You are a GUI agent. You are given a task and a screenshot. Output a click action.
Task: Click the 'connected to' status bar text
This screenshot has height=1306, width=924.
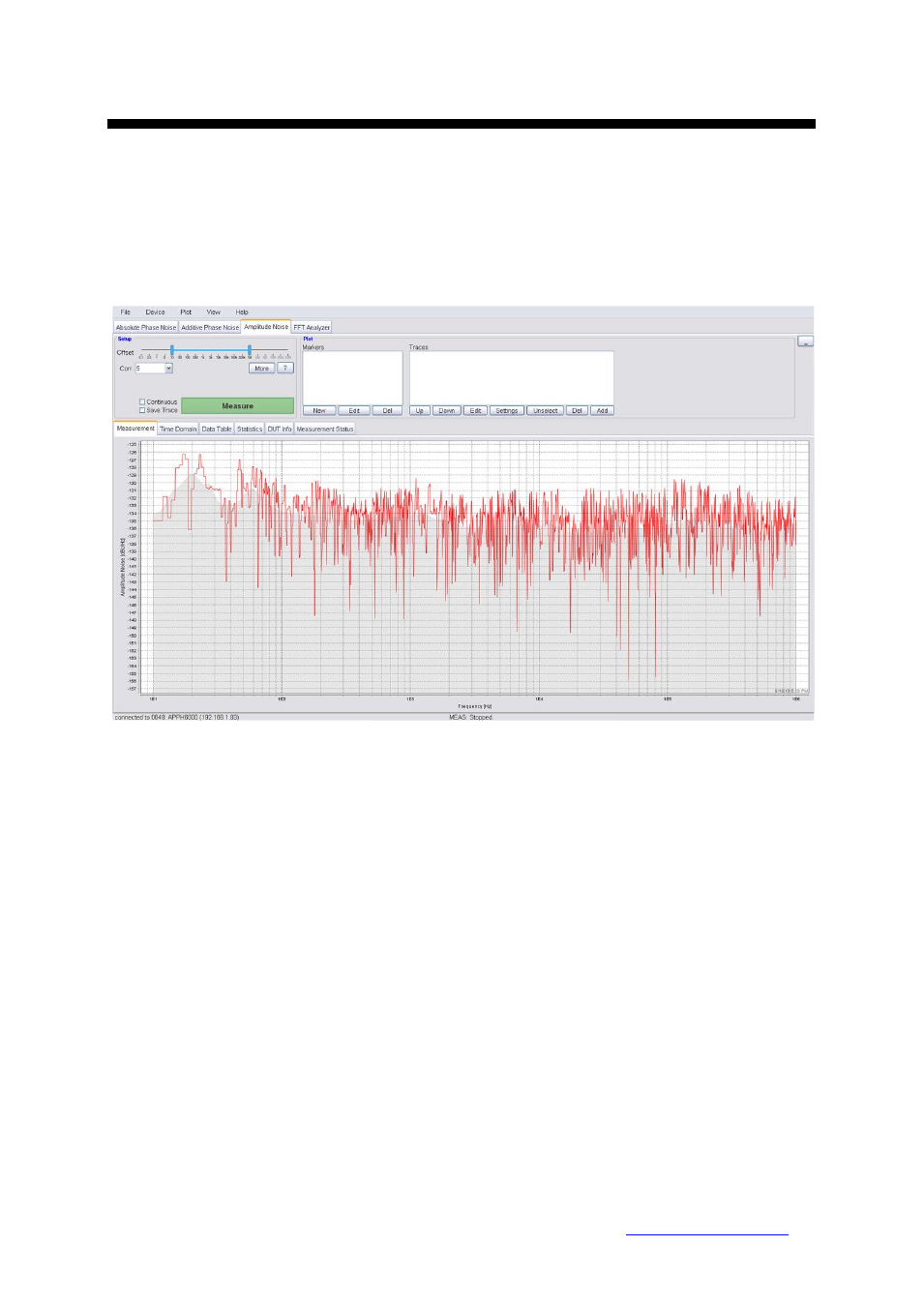177,718
